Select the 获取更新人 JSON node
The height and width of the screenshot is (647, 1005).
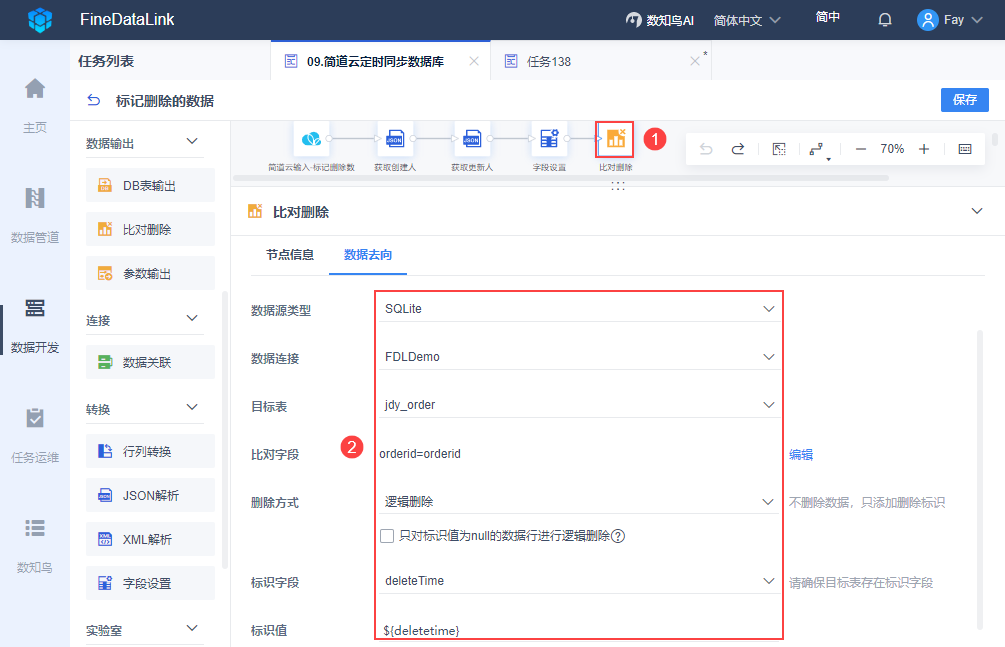coord(472,139)
